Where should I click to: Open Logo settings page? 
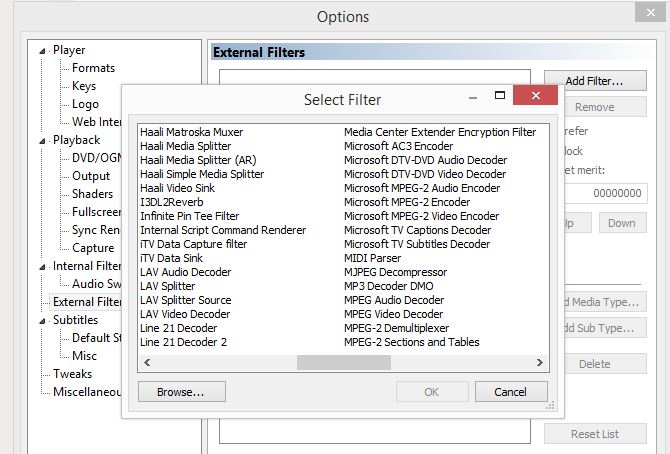point(85,104)
